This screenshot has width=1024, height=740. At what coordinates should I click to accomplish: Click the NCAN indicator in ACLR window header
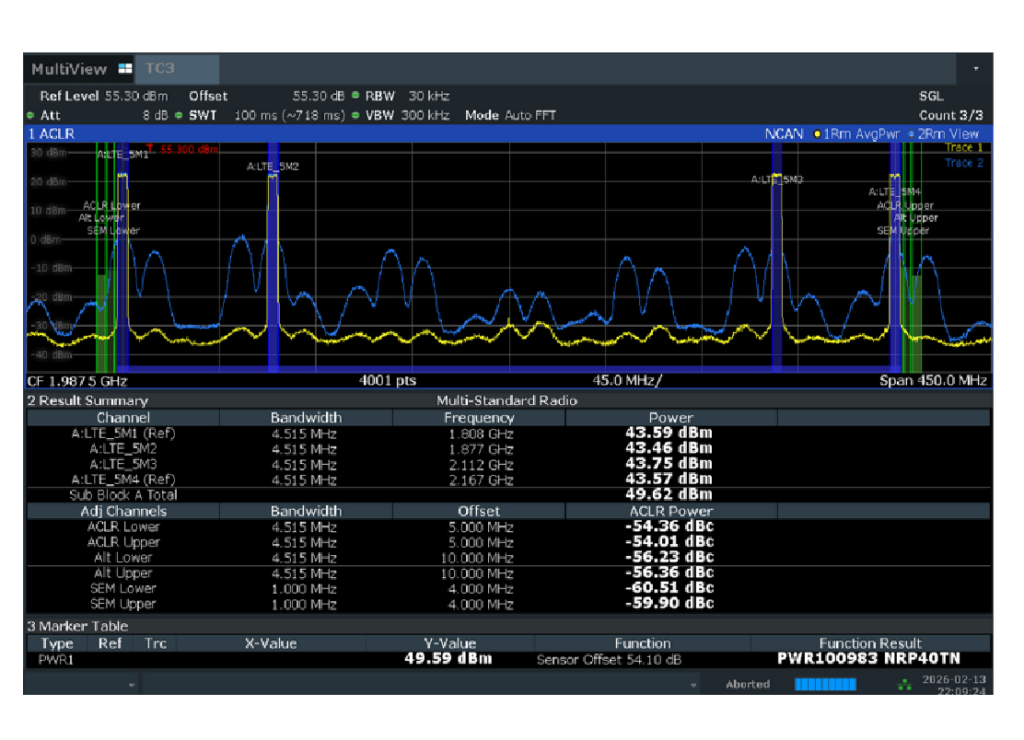click(x=784, y=134)
